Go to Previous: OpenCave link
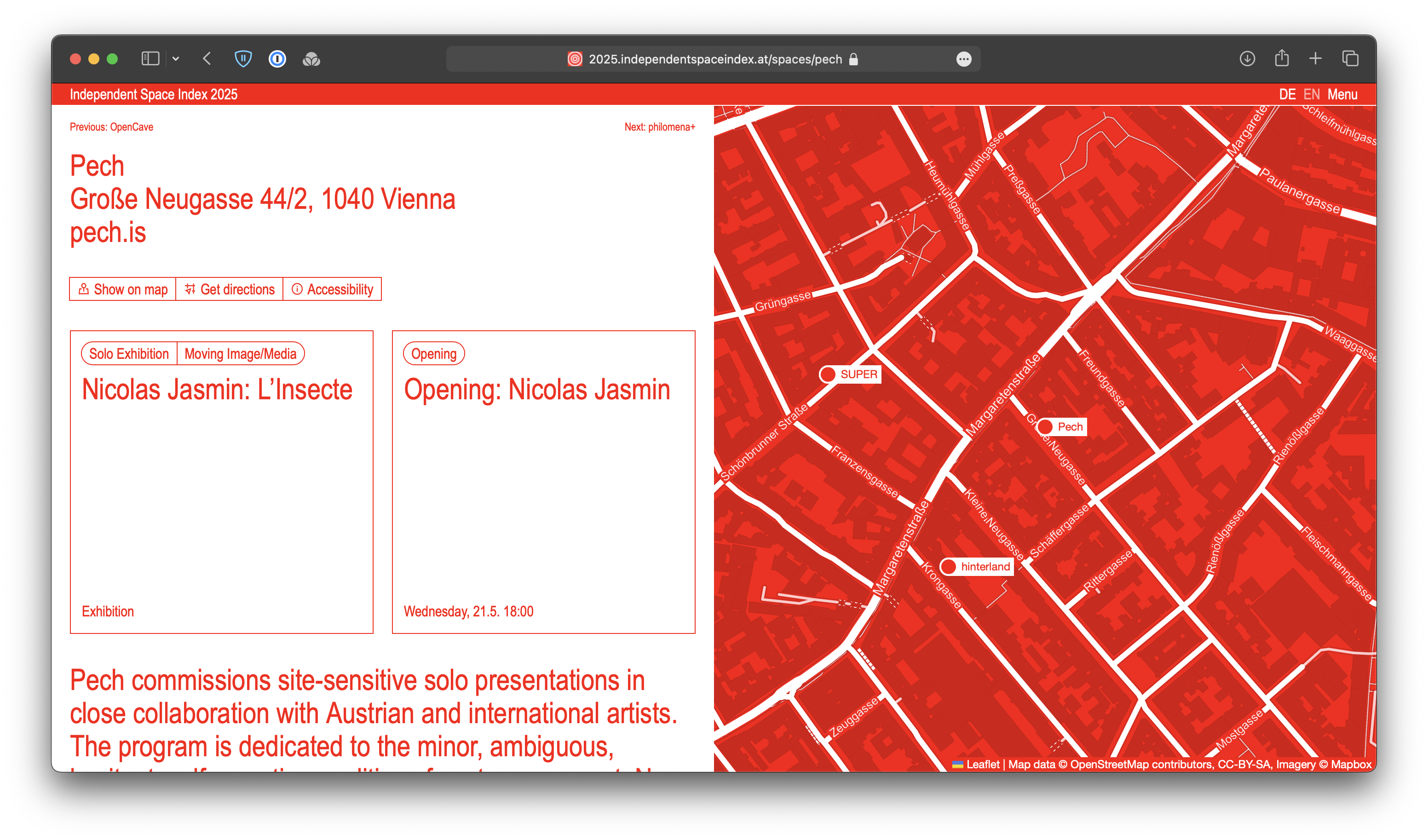Screen dimensions: 1428x840 [x=111, y=127]
